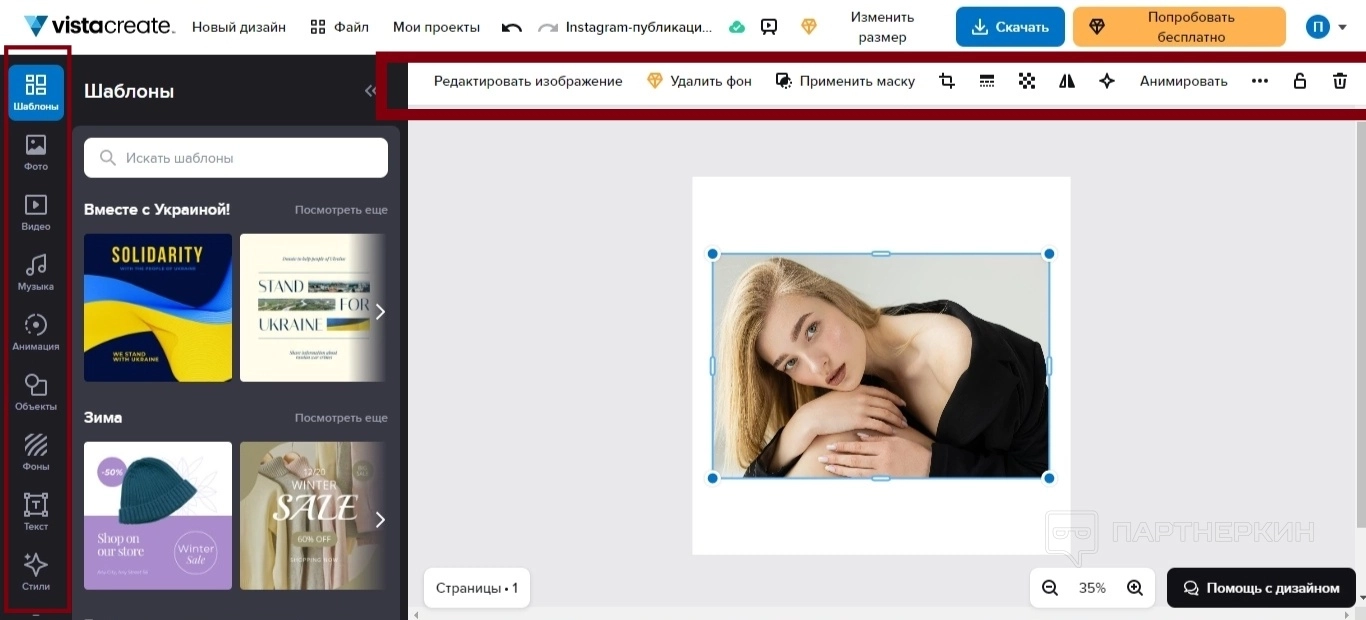Open the account profile dropdown arrow
Image resolution: width=1366 pixels, height=620 pixels.
(x=1343, y=27)
